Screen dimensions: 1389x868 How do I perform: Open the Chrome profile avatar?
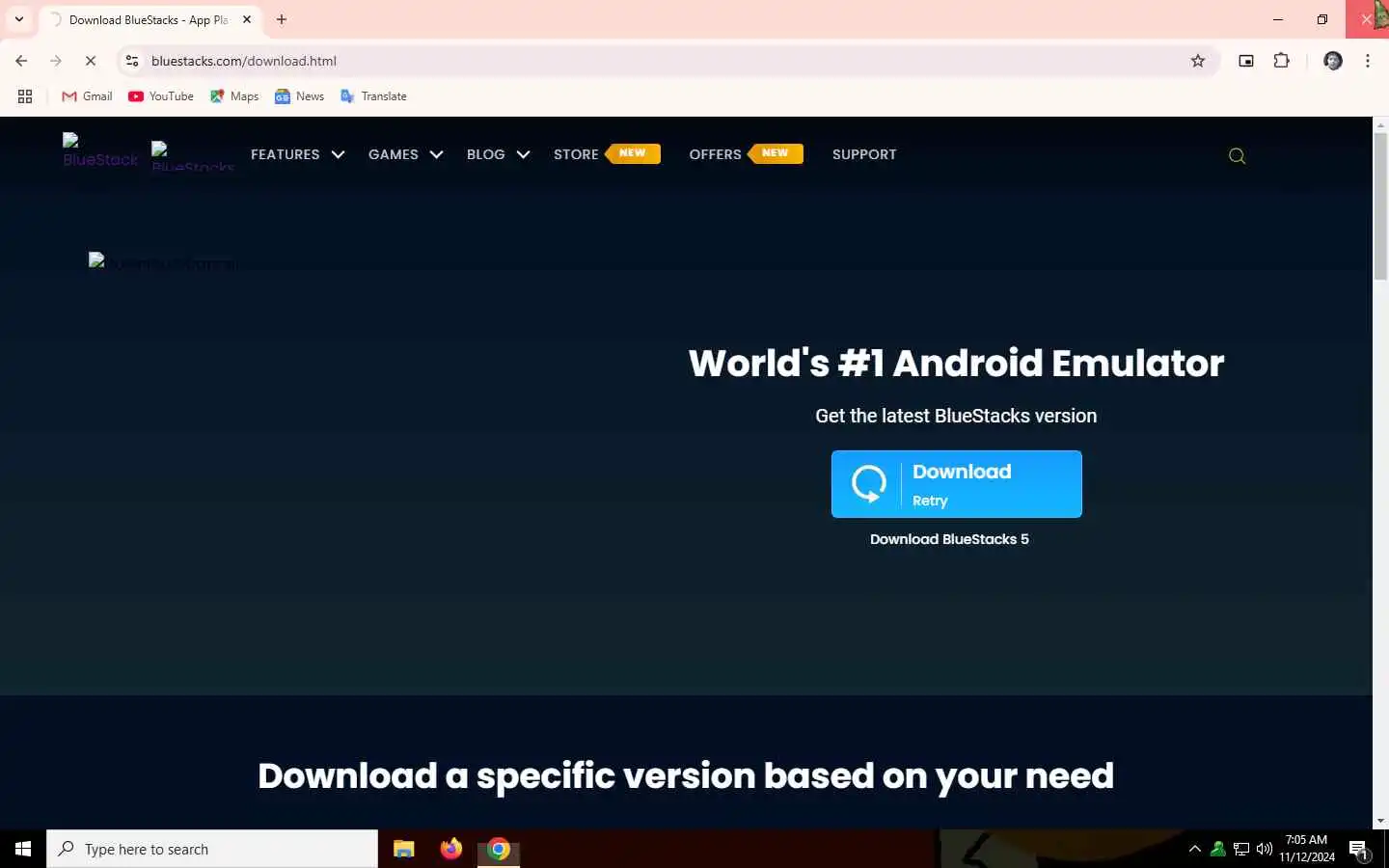coord(1333,61)
